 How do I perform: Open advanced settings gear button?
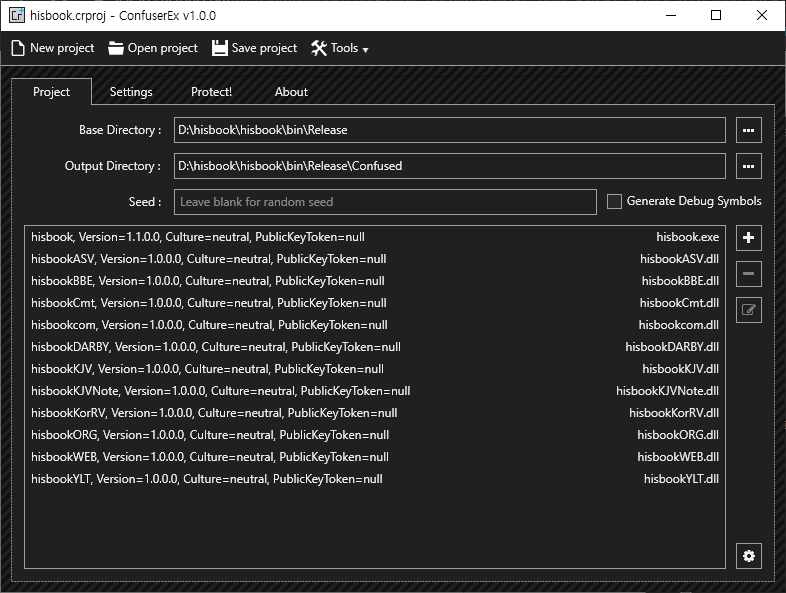[x=748, y=556]
